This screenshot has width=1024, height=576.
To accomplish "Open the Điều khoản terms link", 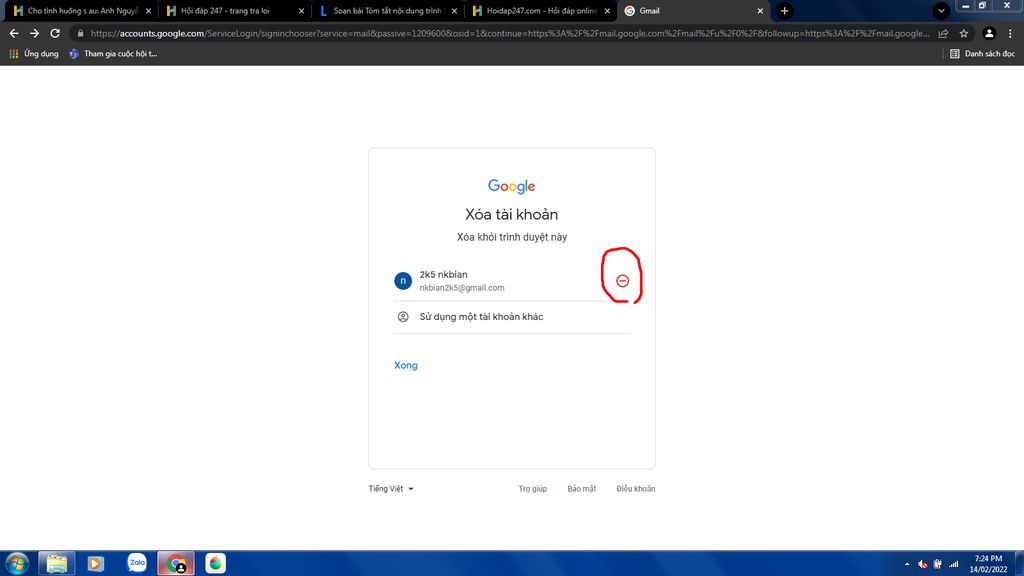I will pos(635,488).
